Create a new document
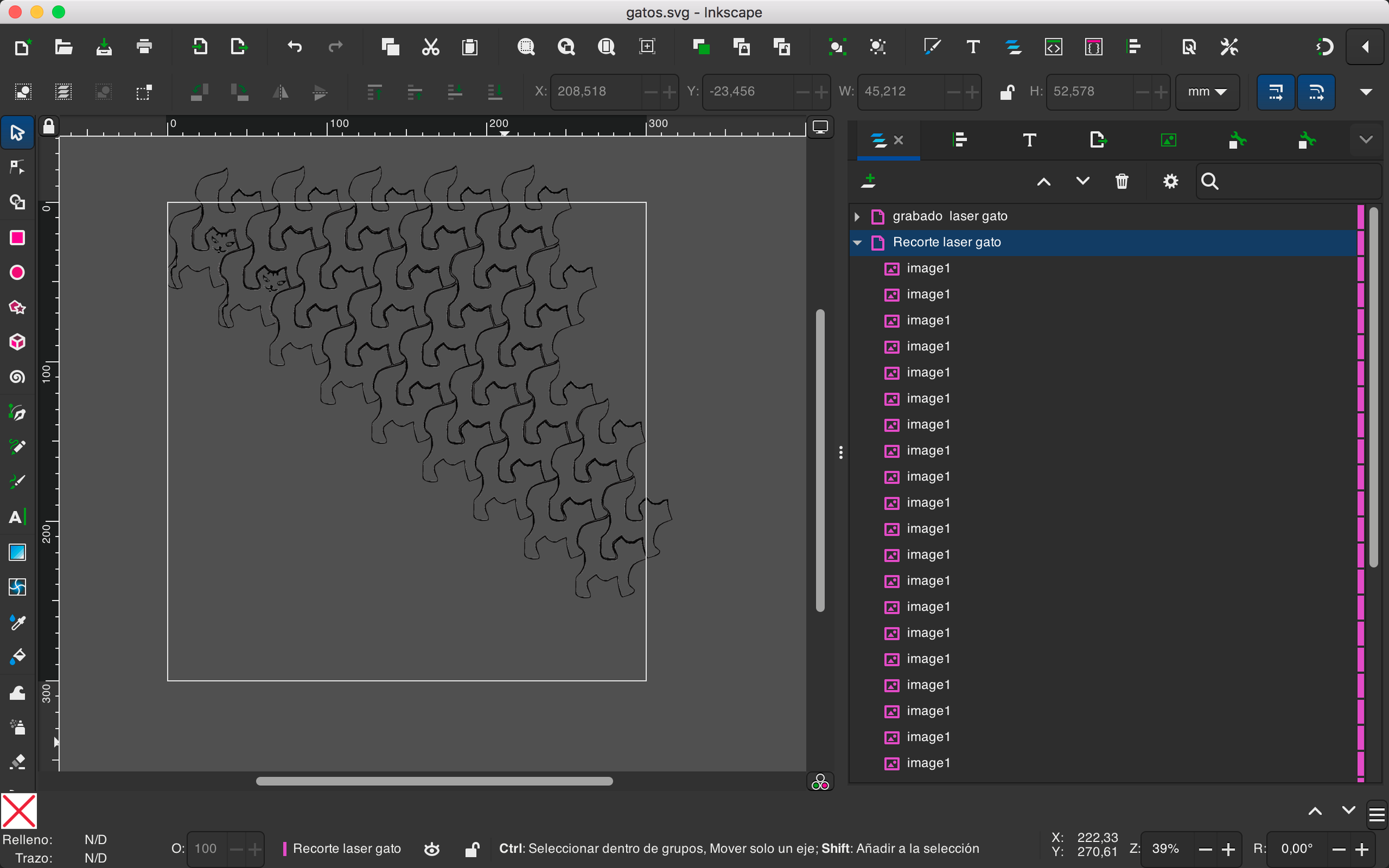Image resolution: width=1389 pixels, height=868 pixels. coord(23,46)
